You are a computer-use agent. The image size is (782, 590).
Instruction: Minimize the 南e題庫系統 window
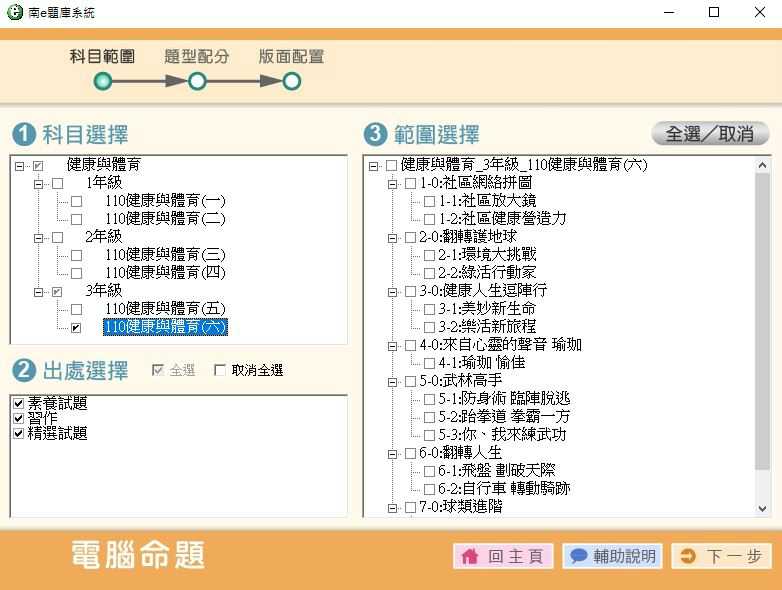coord(669,12)
